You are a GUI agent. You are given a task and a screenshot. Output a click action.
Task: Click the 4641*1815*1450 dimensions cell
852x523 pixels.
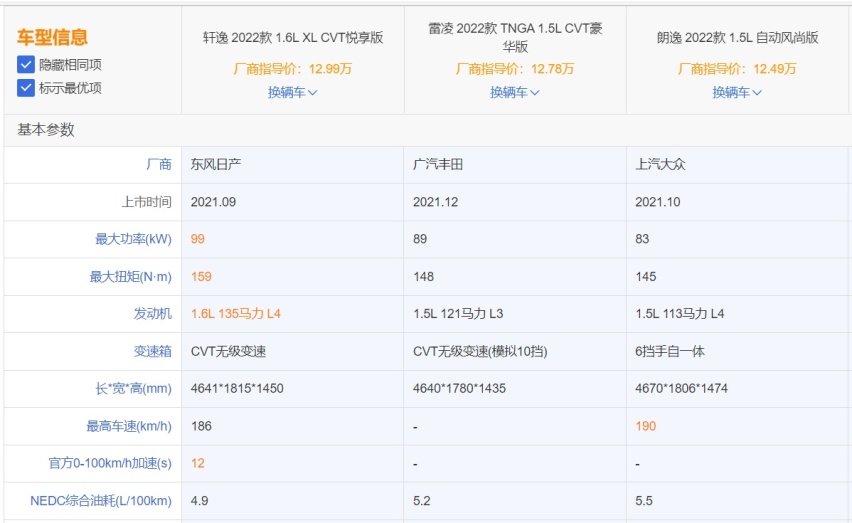click(237, 388)
